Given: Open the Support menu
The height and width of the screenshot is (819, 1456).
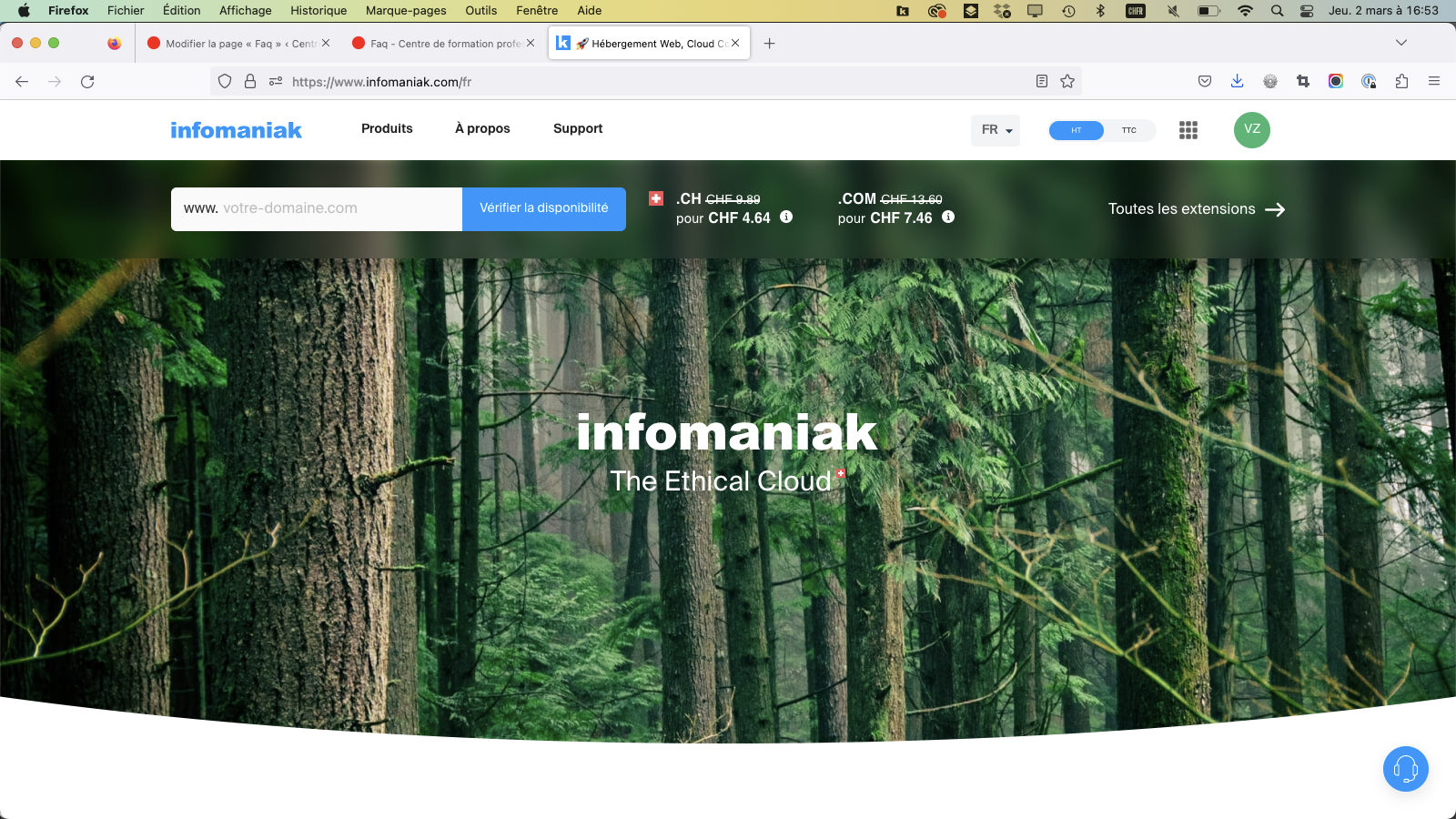Looking at the screenshot, I should point(578,128).
